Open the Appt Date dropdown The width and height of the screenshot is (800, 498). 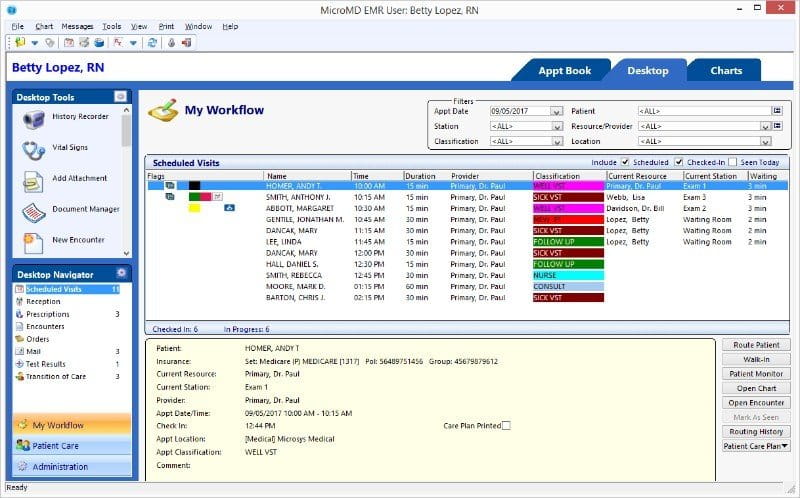pos(557,111)
